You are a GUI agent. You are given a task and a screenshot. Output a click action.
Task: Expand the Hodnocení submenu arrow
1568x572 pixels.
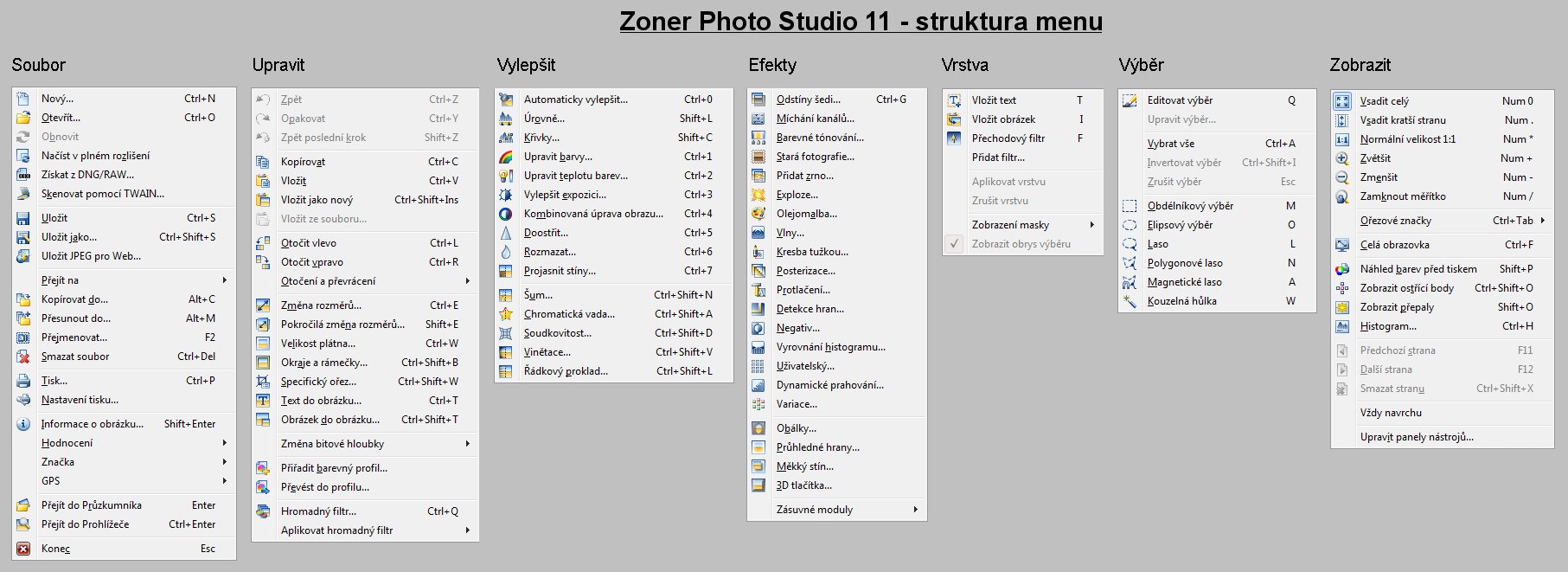(x=225, y=443)
